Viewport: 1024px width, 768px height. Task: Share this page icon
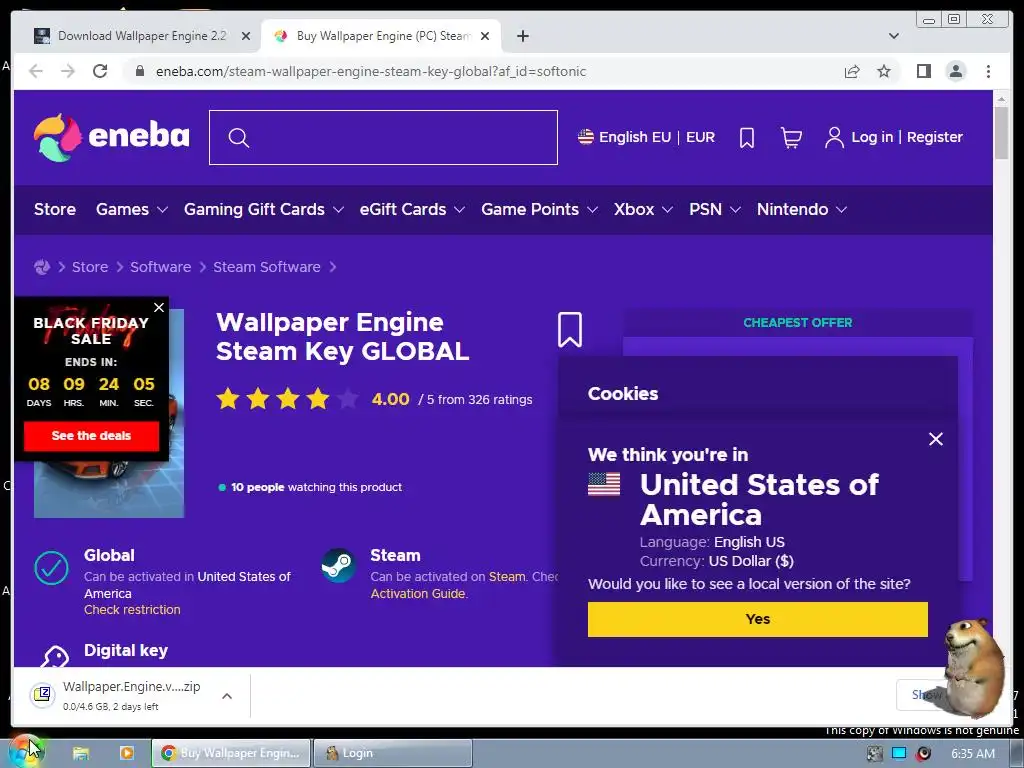pyautogui.click(x=852, y=71)
